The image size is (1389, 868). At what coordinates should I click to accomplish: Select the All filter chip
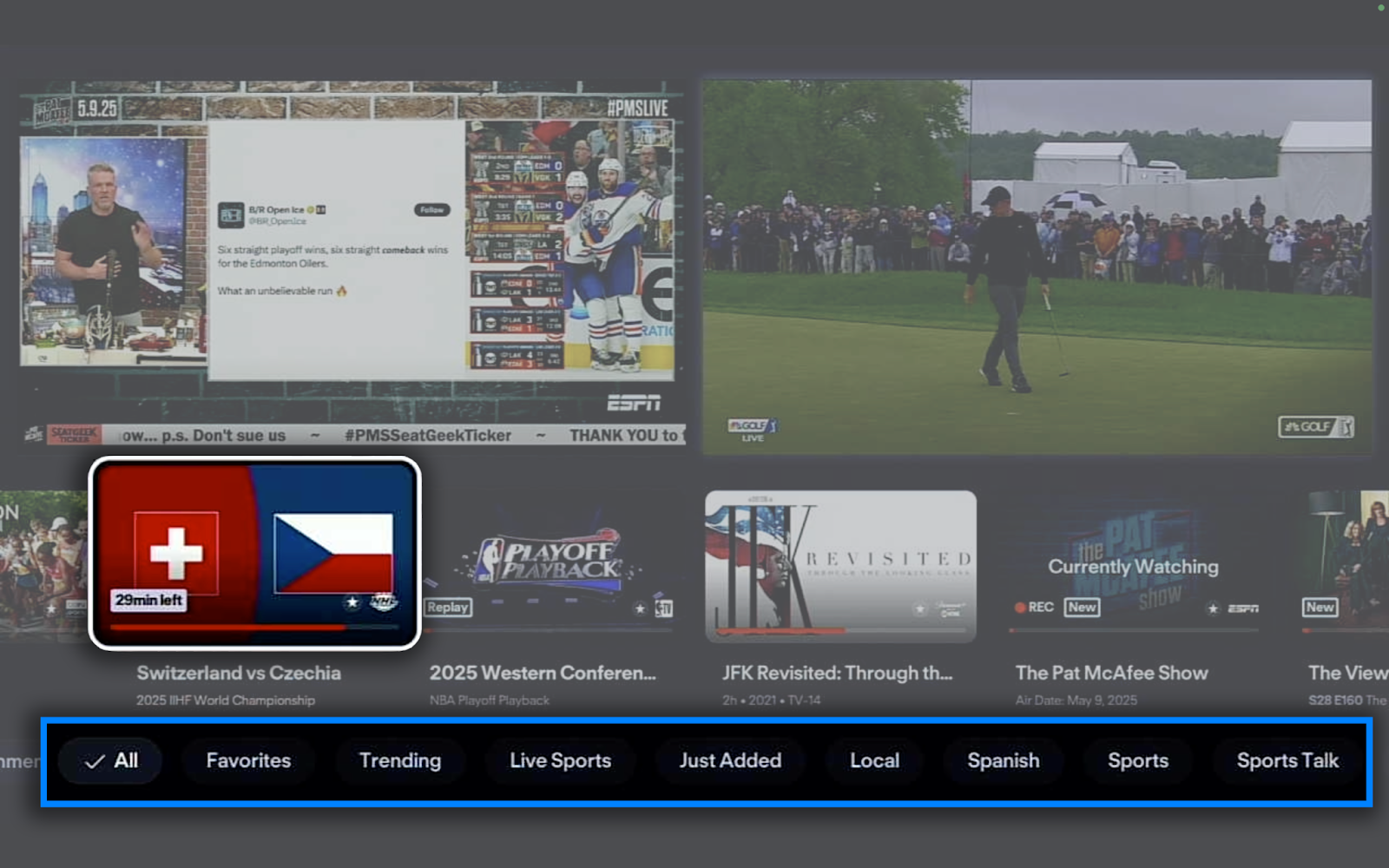tap(110, 761)
